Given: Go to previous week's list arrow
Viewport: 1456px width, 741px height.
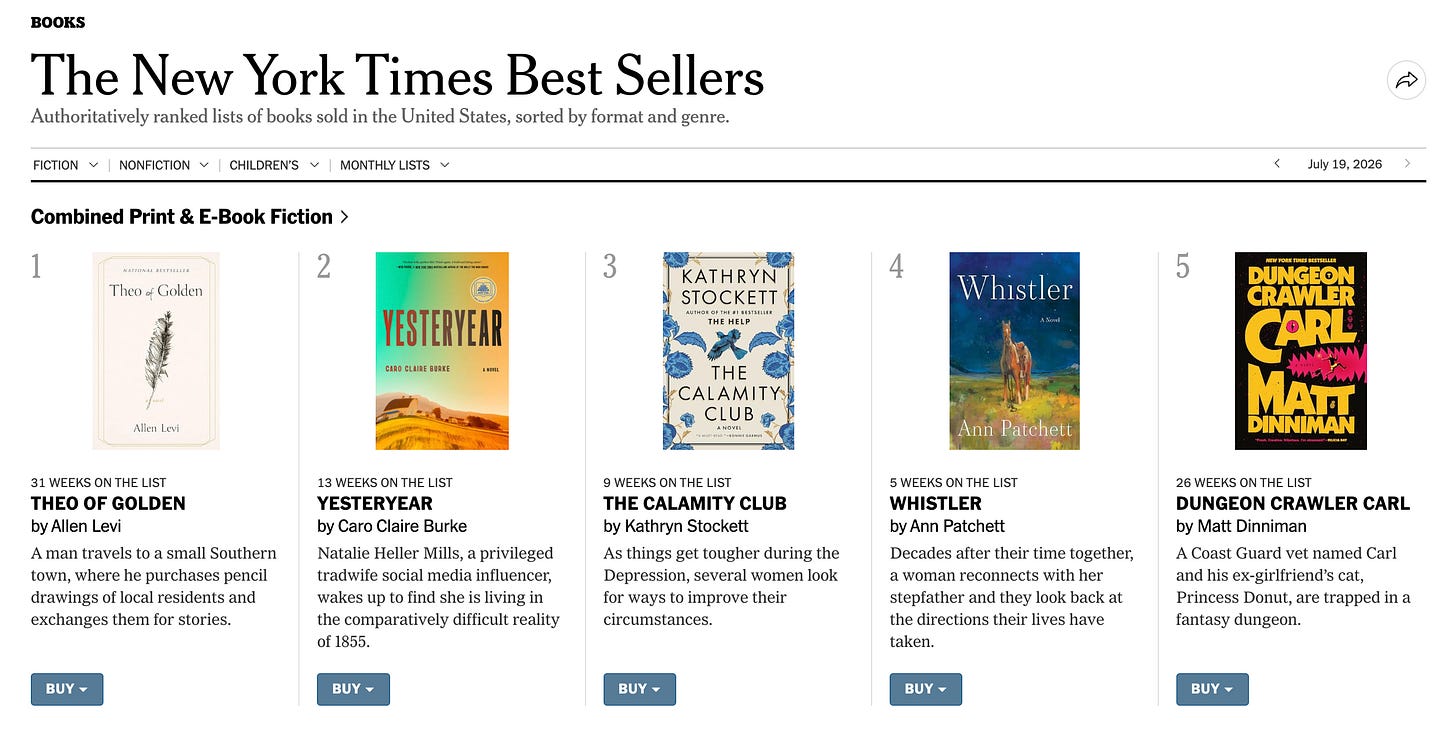Looking at the screenshot, I should 1276,164.
